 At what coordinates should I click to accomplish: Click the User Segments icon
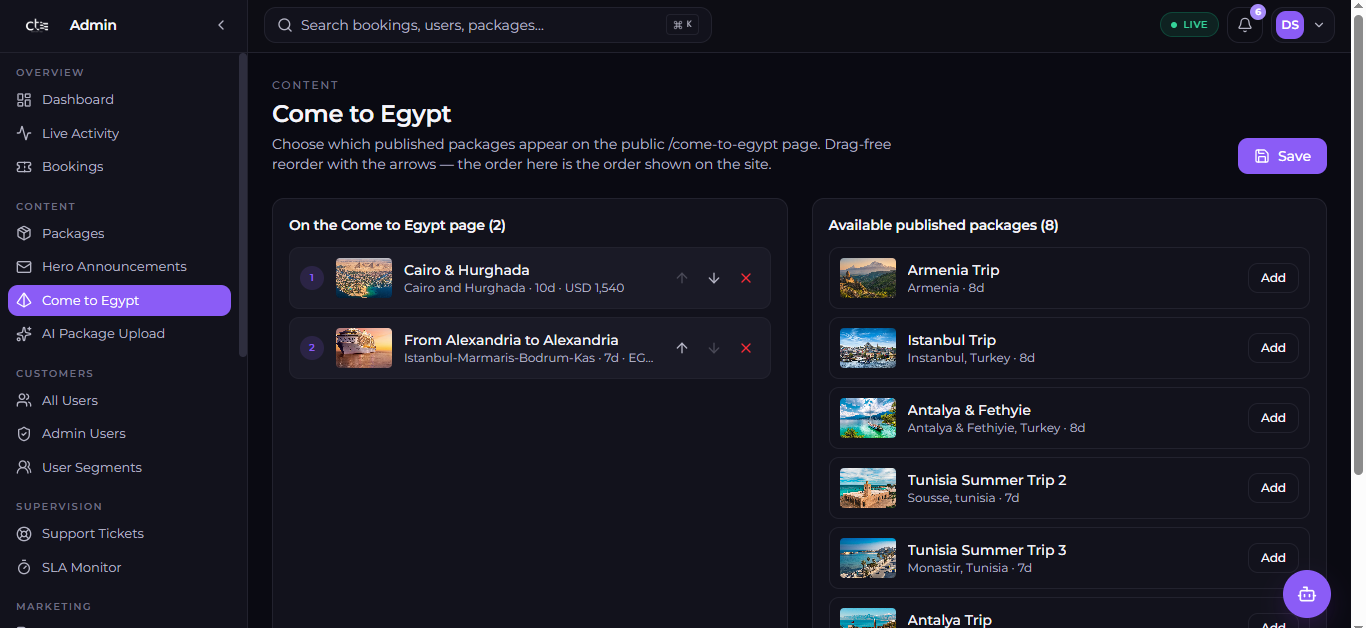pyautogui.click(x=24, y=467)
